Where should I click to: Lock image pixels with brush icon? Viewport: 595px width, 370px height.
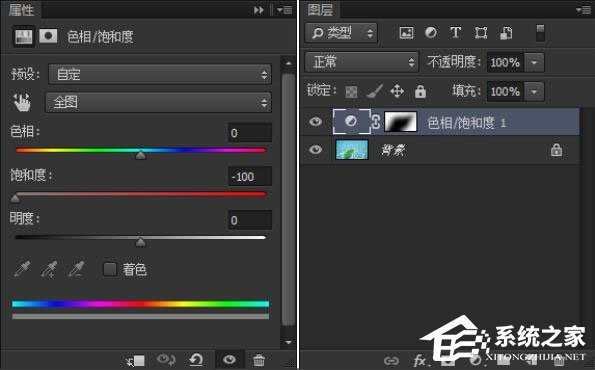click(374, 91)
